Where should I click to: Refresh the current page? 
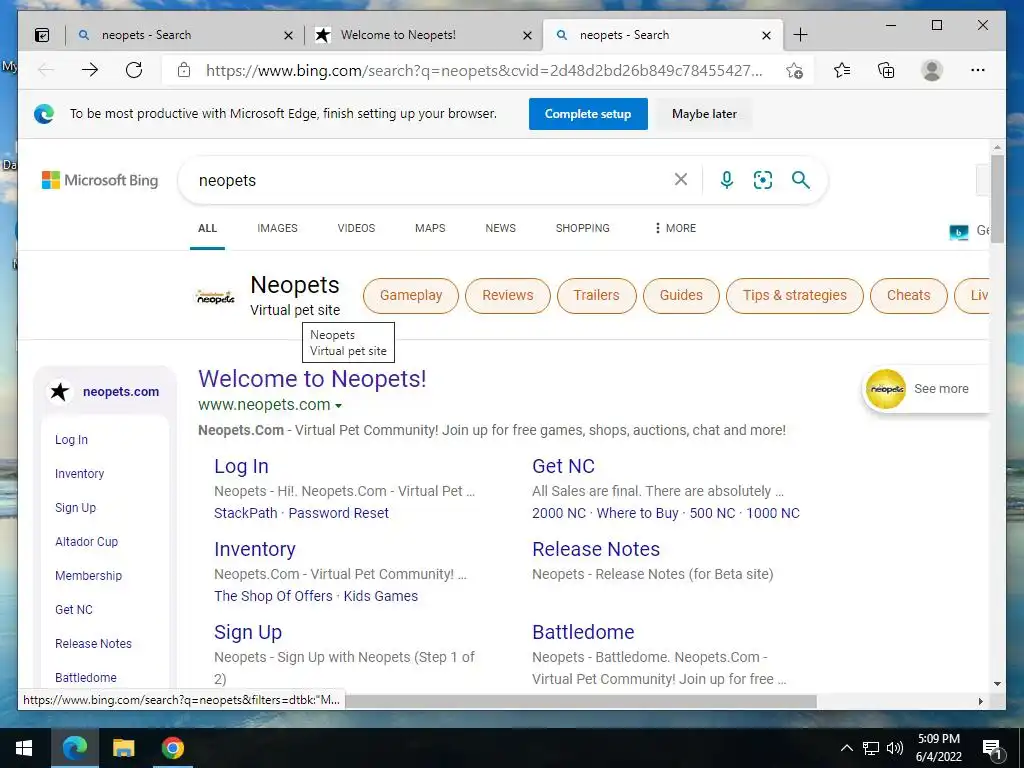coord(134,70)
